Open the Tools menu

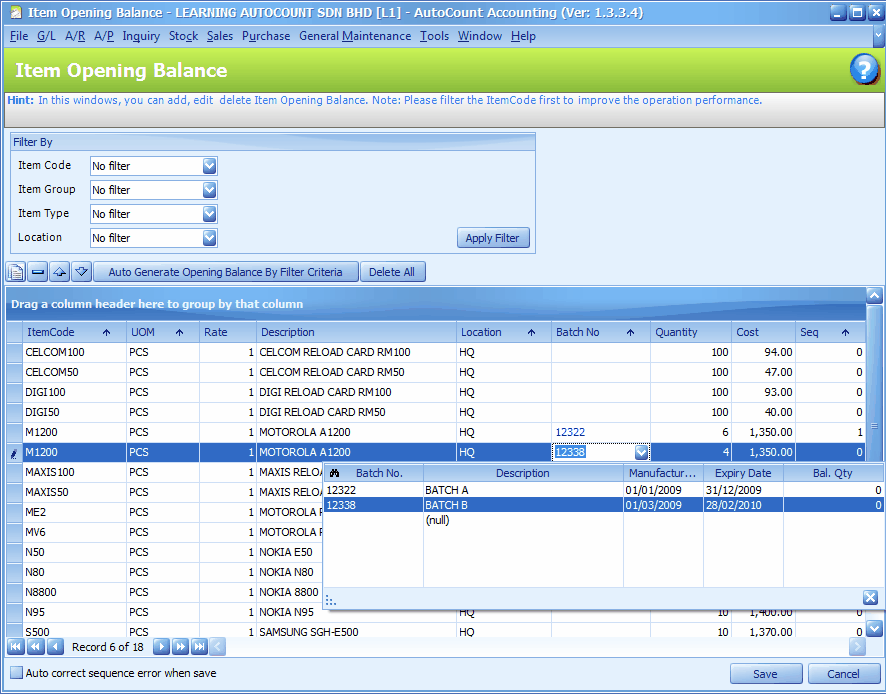(435, 36)
